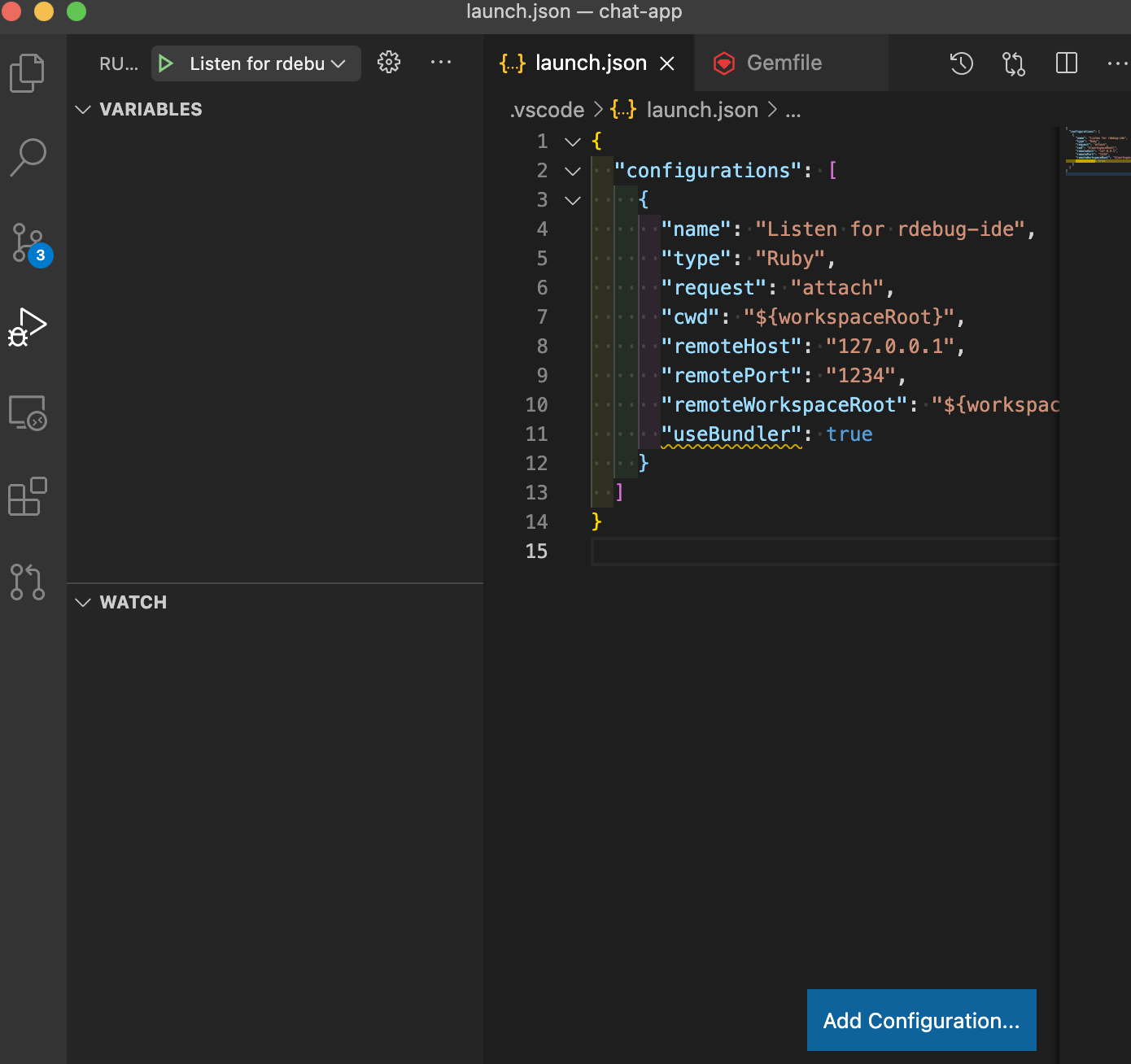This screenshot has width=1131, height=1064.
Task: Start debugging with the green play button
Action: [x=167, y=63]
